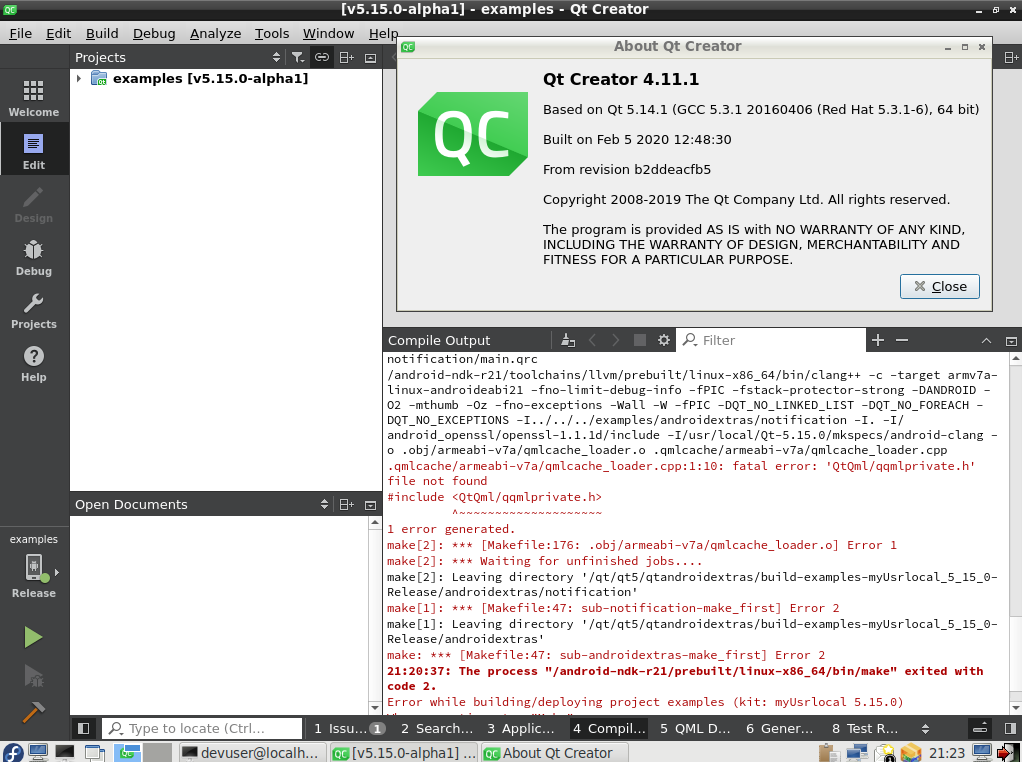This screenshot has height=762, width=1022.
Task: Click the 'Qt Creator 4.11.1' heading
Action: coord(620,80)
